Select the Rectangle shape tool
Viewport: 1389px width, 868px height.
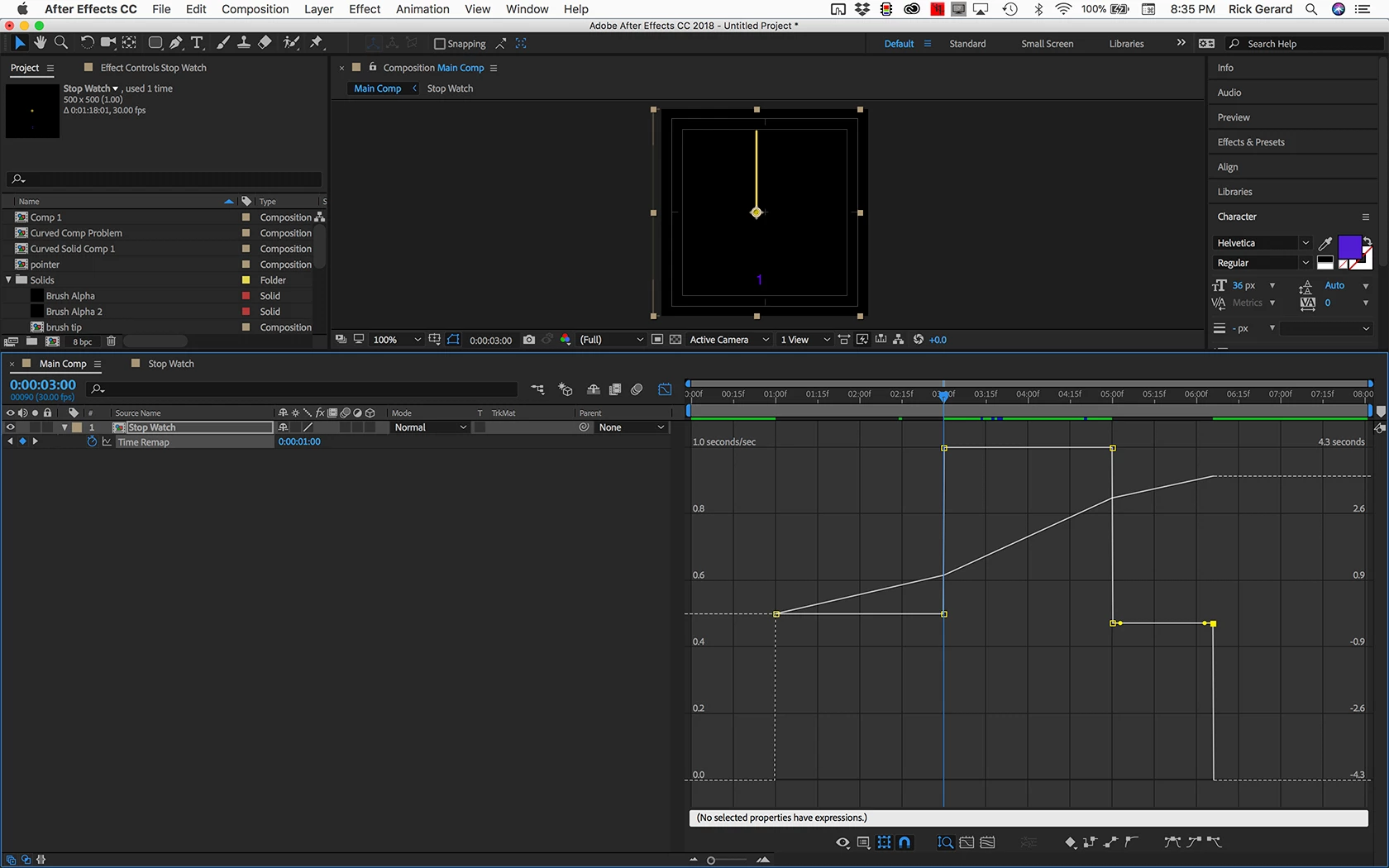(155, 43)
